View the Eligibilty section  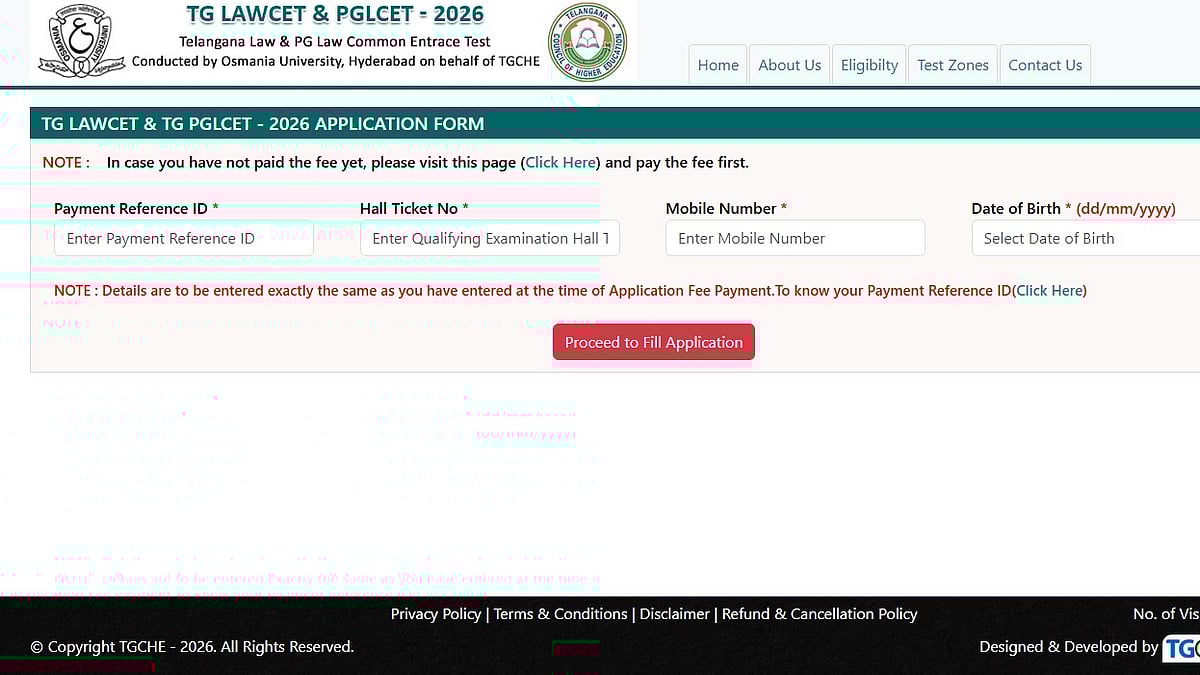[x=869, y=64]
